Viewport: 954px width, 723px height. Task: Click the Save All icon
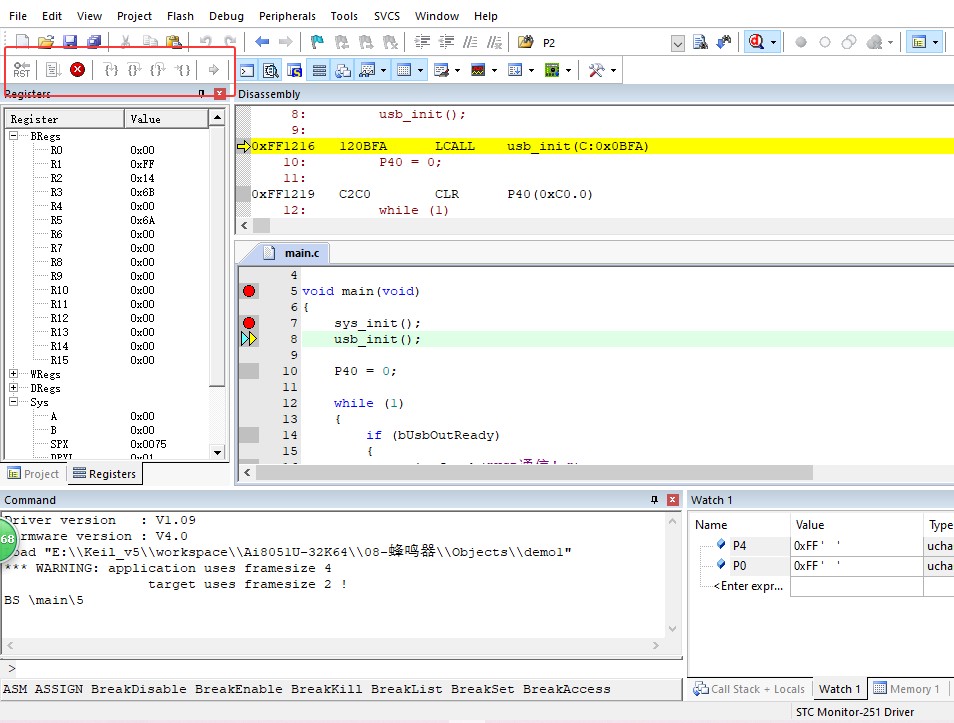pyautogui.click(x=94, y=42)
